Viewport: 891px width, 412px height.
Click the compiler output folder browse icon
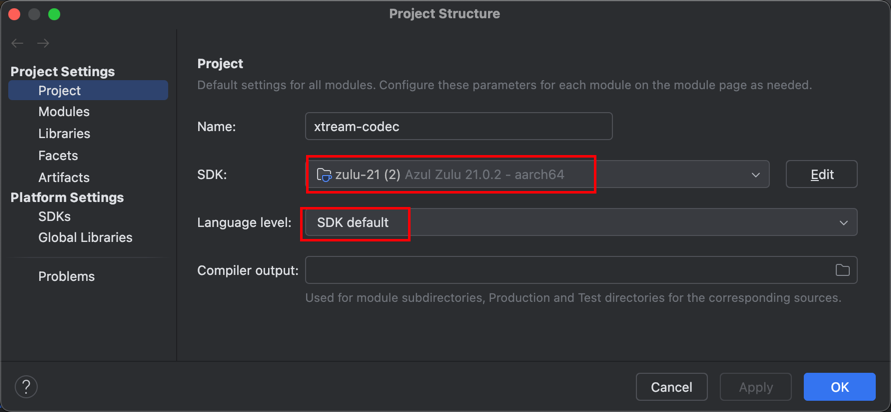click(x=842, y=270)
